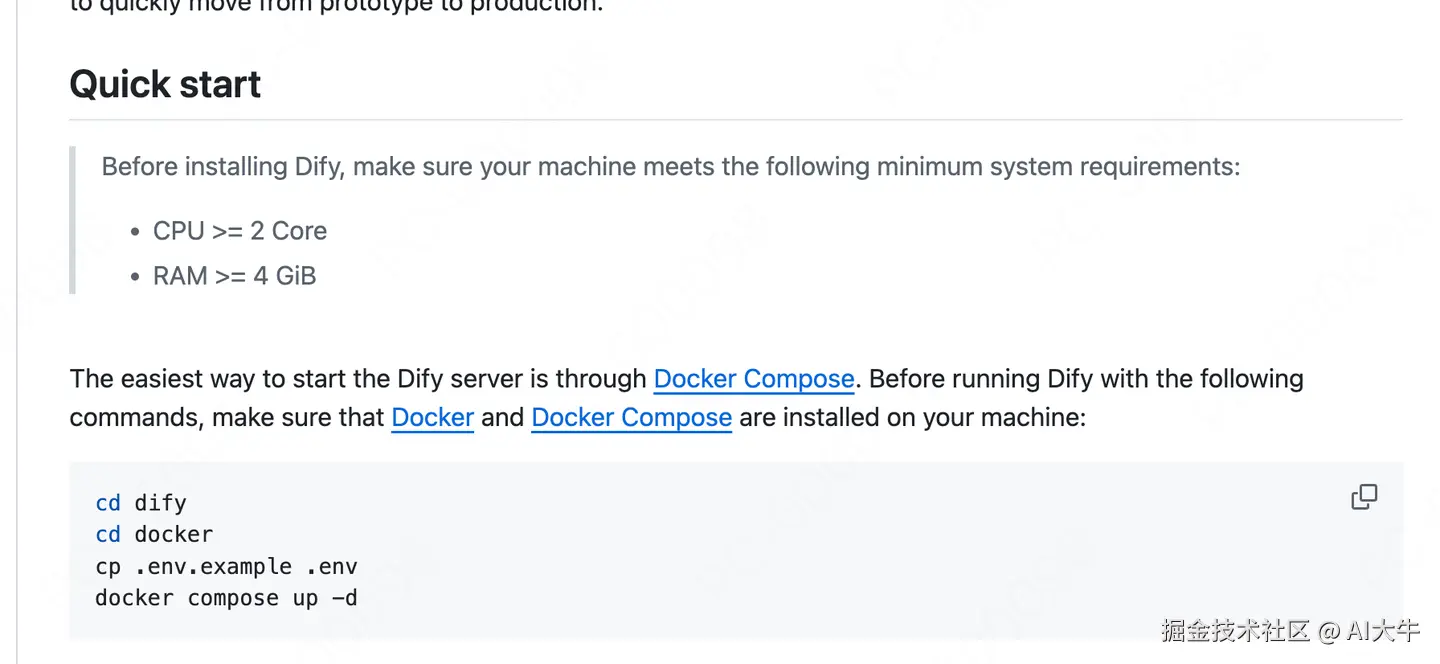Click the gray blockquote bar on left

(x=72, y=220)
